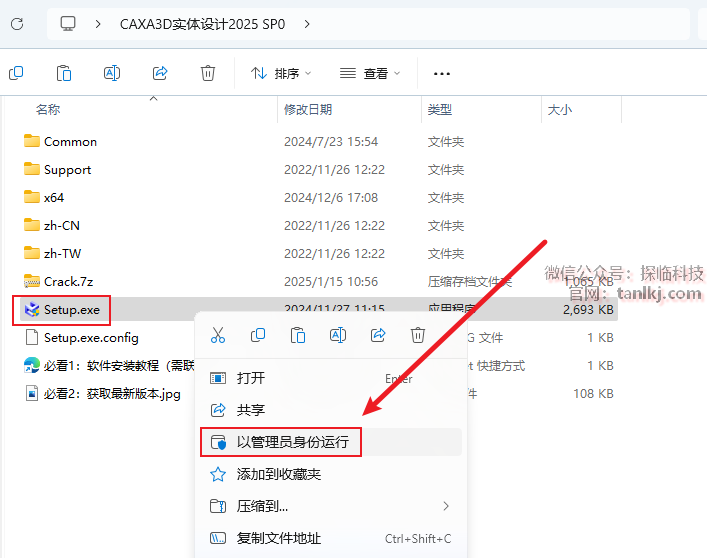This screenshot has height=558, width=707.
Task: Open the 排序 sort dropdown
Action: pyautogui.click(x=281, y=73)
